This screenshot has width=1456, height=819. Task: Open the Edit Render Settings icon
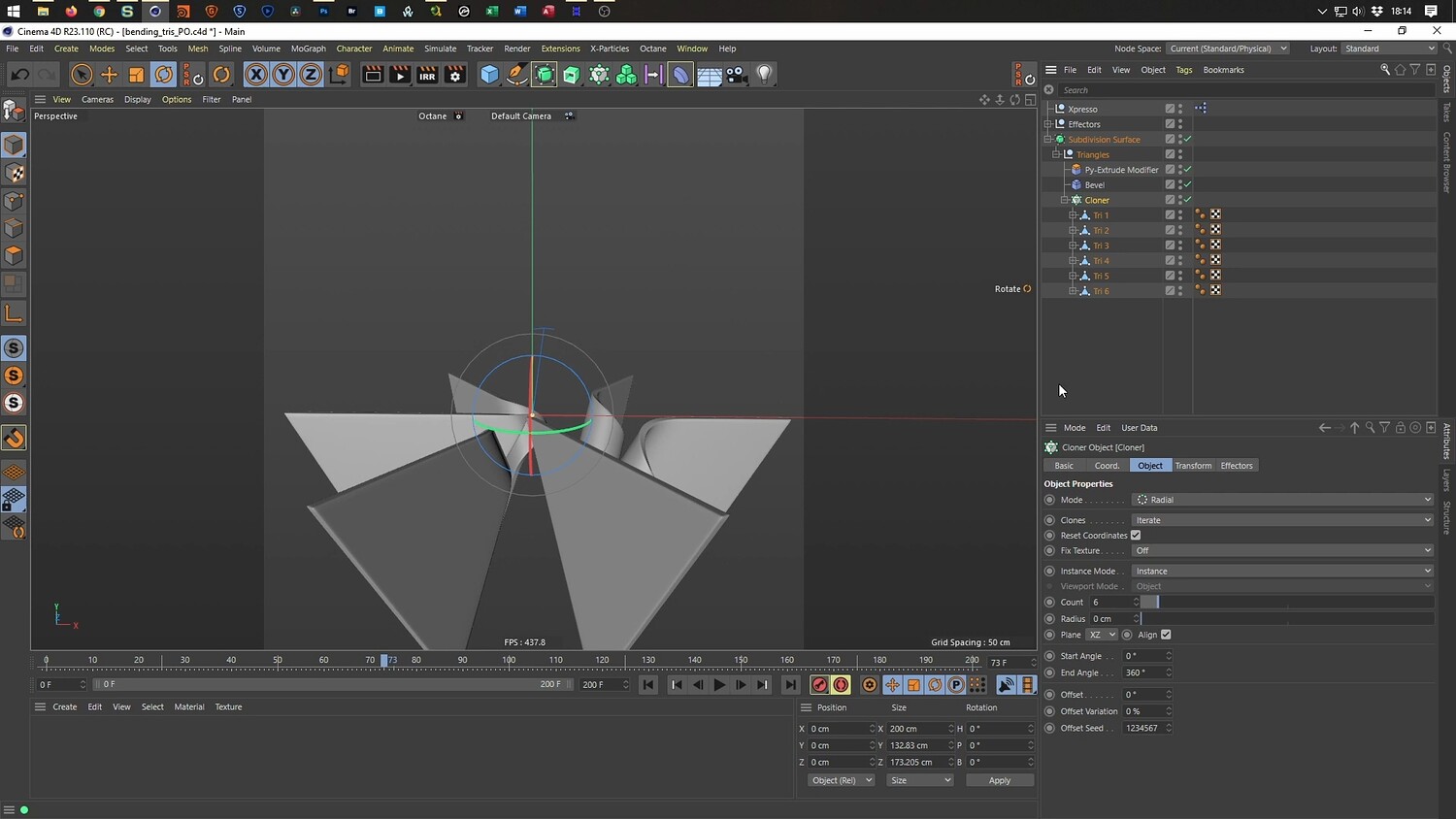[x=454, y=75]
